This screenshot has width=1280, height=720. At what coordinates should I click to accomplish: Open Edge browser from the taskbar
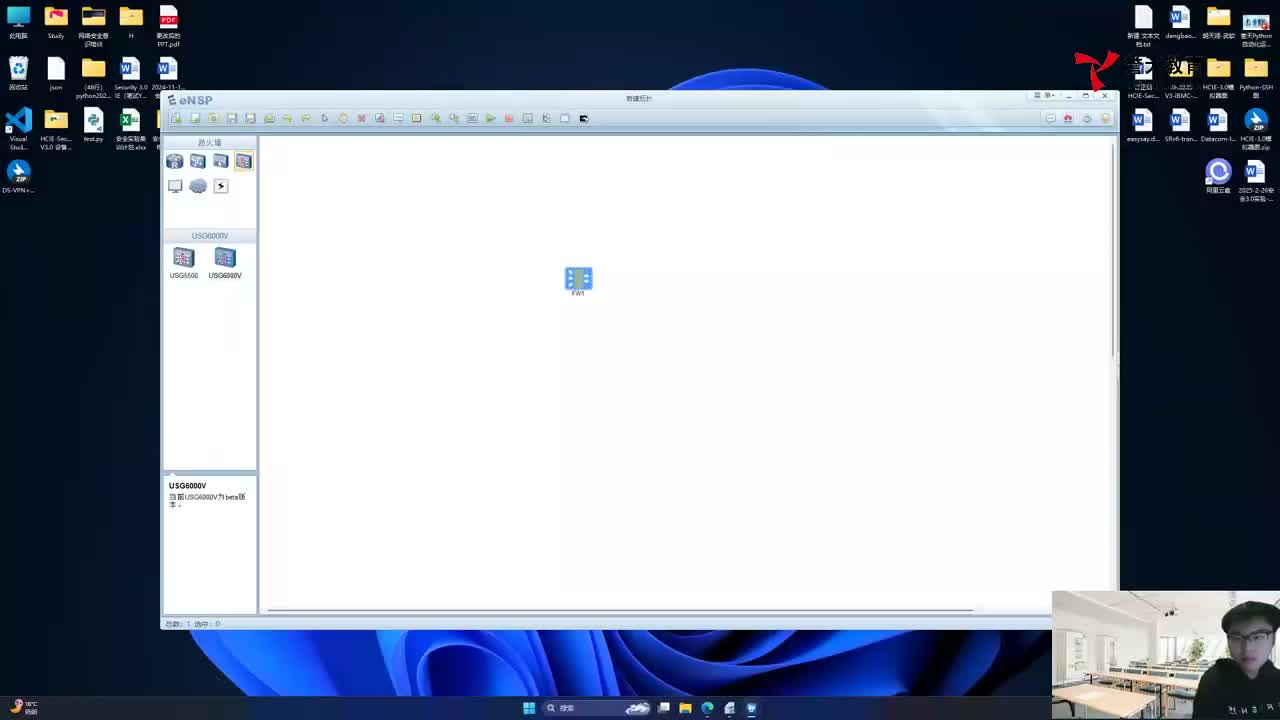coord(707,708)
